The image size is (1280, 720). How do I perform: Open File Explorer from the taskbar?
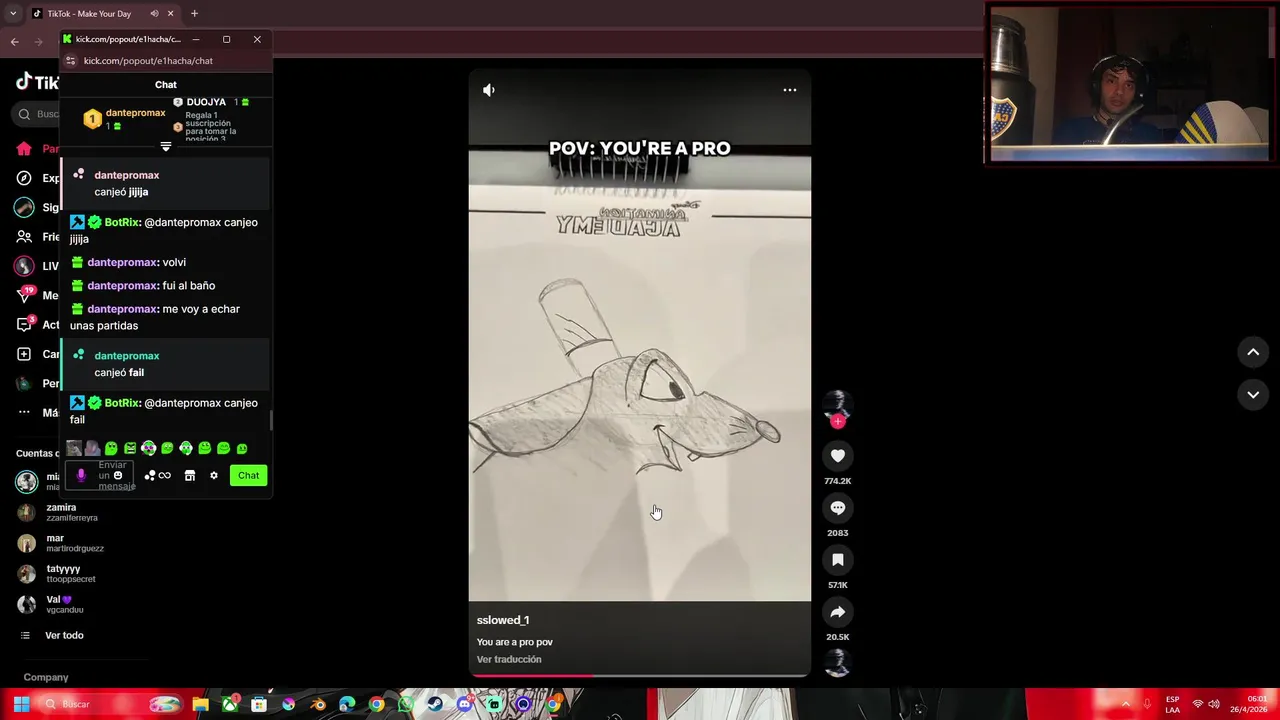click(x=200, y=704)
